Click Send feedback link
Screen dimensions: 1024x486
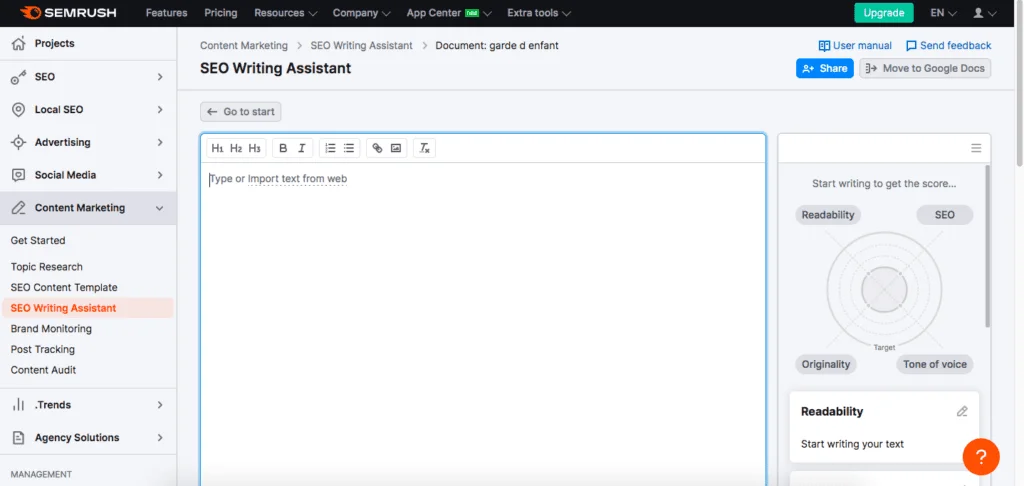point(948,46)
